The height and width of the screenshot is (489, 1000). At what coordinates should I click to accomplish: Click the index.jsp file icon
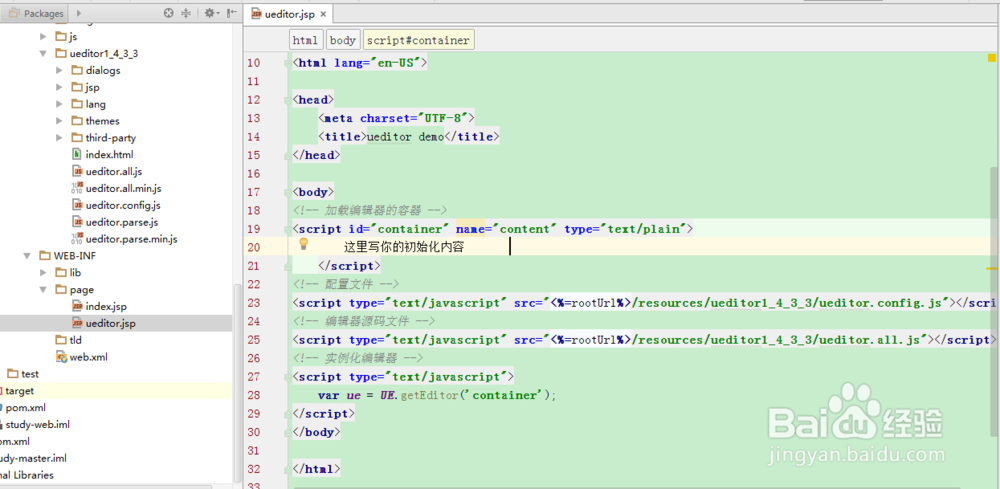coord(77,307)
